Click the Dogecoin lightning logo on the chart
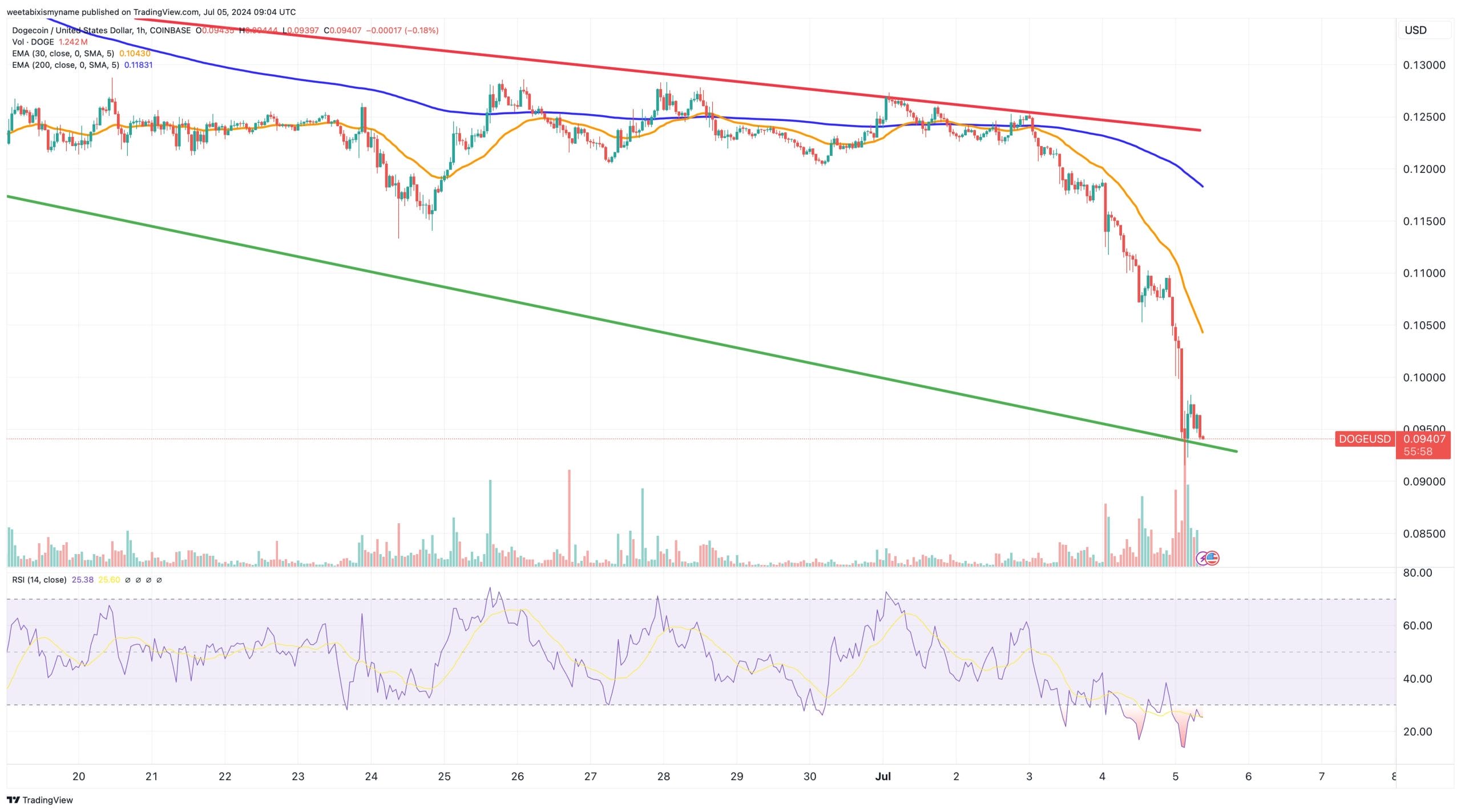This screenshot has width=1461, height=812. [x=1202, y=559]
